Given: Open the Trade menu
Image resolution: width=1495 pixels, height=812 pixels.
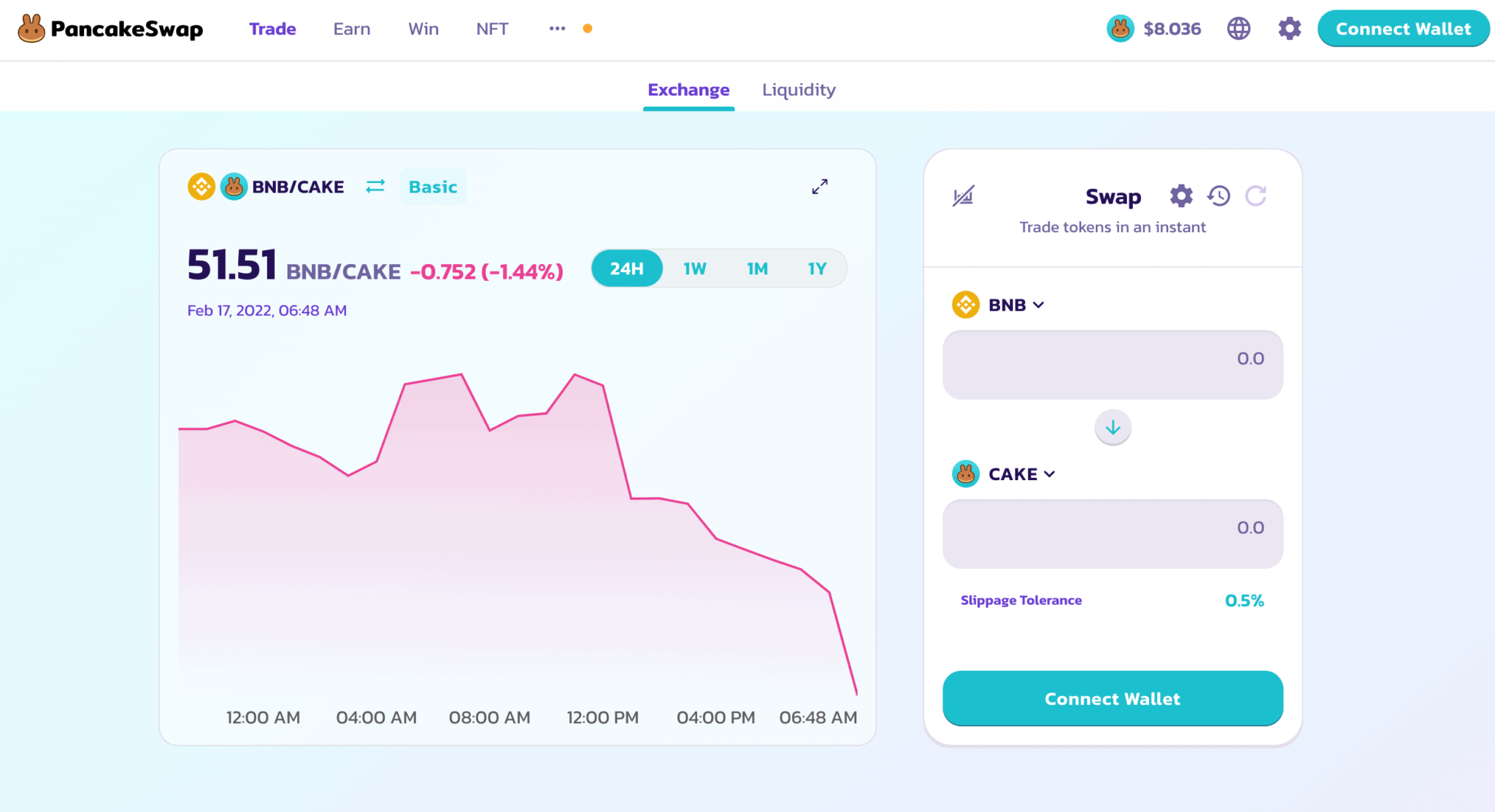Looking at the screenshot, I should [x=272, y=29].
